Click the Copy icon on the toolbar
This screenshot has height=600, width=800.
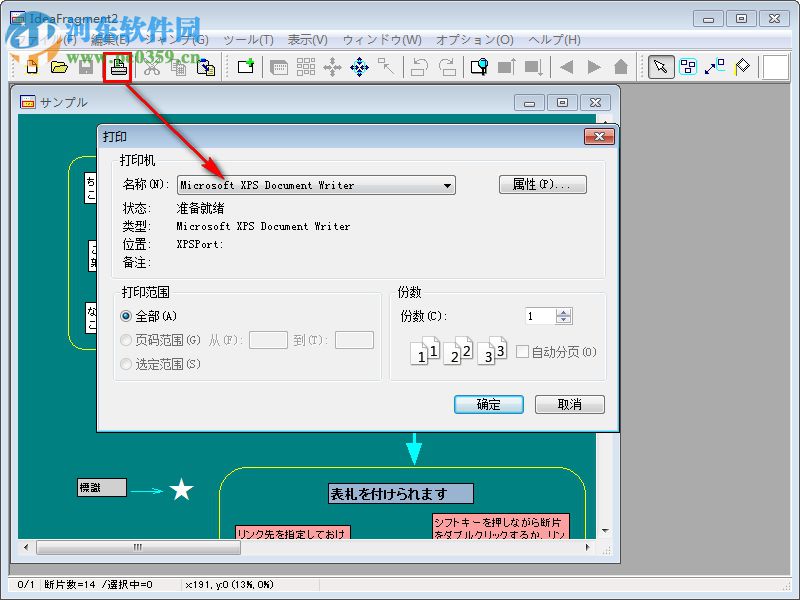point(181,67)
